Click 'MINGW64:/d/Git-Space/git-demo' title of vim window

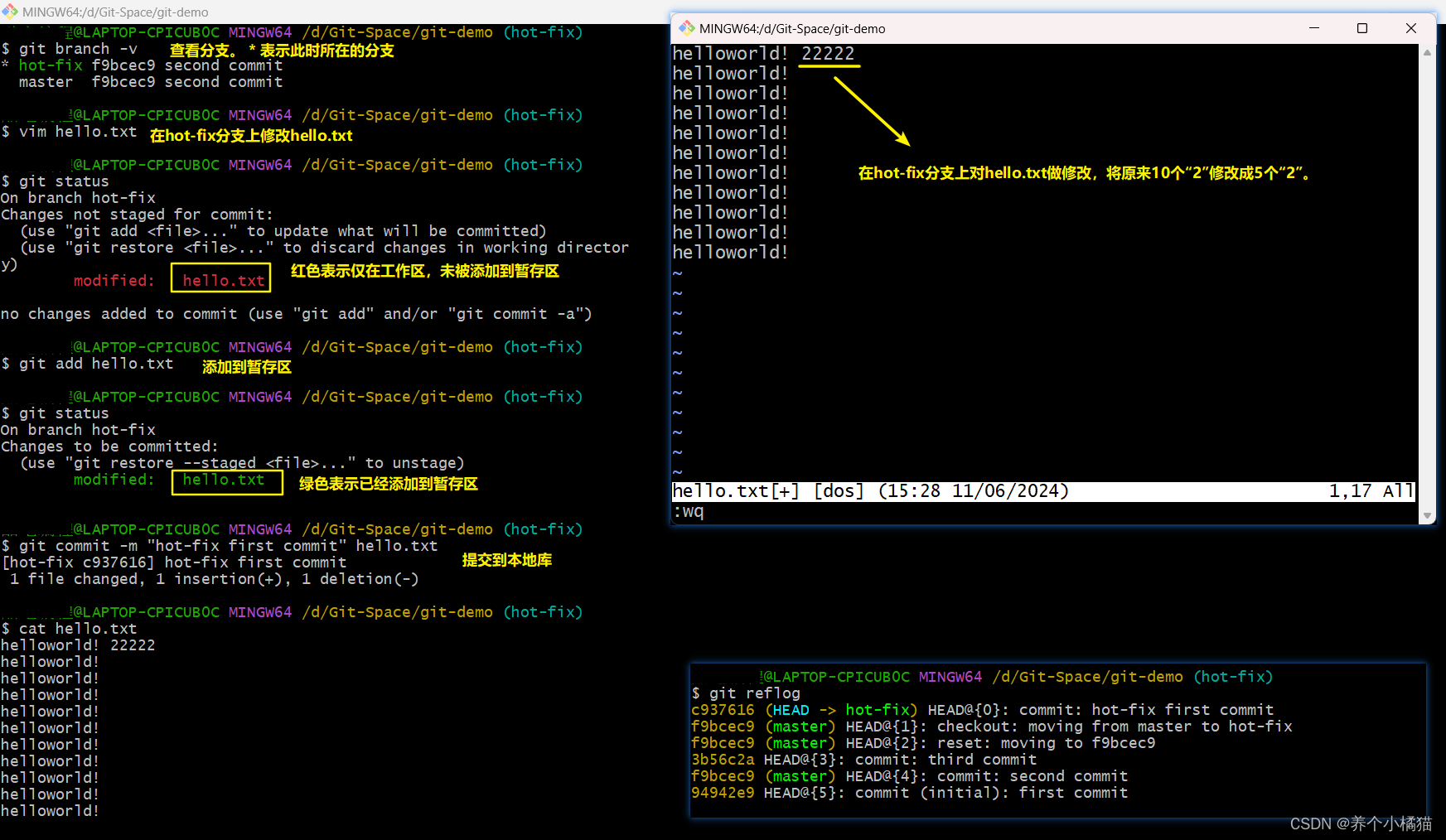click(792, 28)
